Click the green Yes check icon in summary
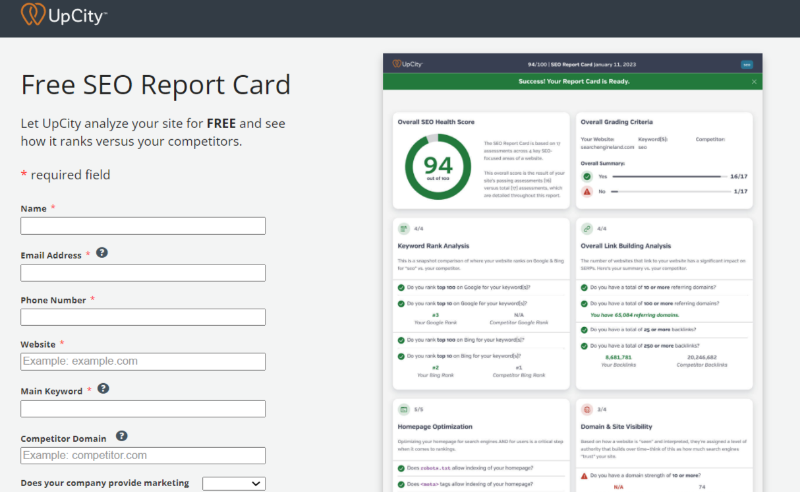The height and width of the screenshot is (492, 800). 587,177
